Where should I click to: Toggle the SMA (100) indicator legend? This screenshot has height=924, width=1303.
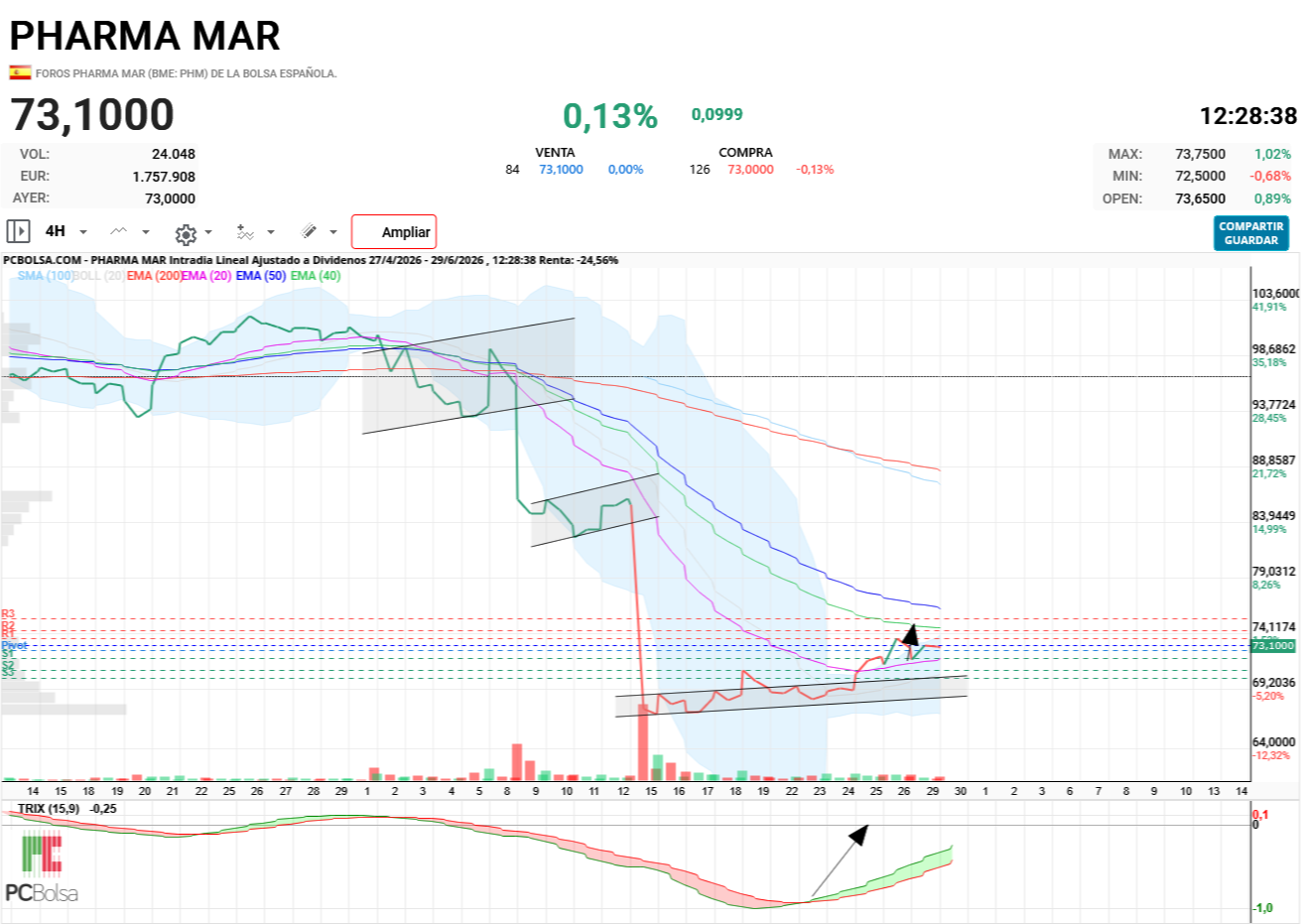[46, 276]
